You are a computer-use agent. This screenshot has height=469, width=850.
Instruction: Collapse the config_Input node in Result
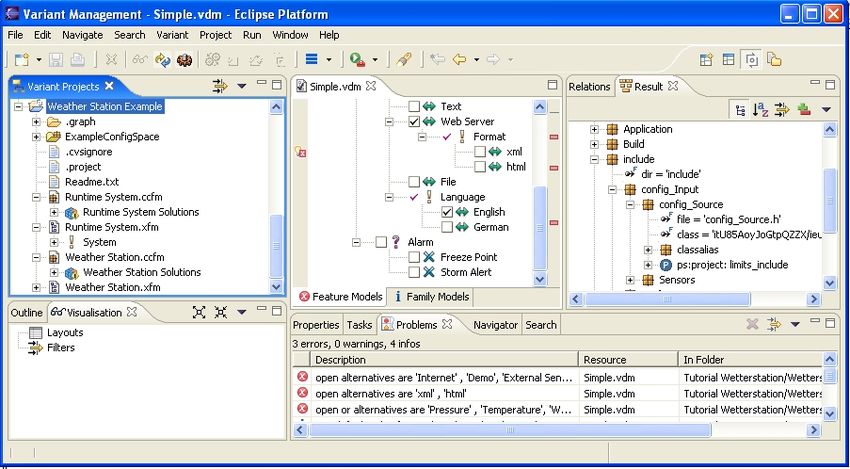click(x=613, y=190)
